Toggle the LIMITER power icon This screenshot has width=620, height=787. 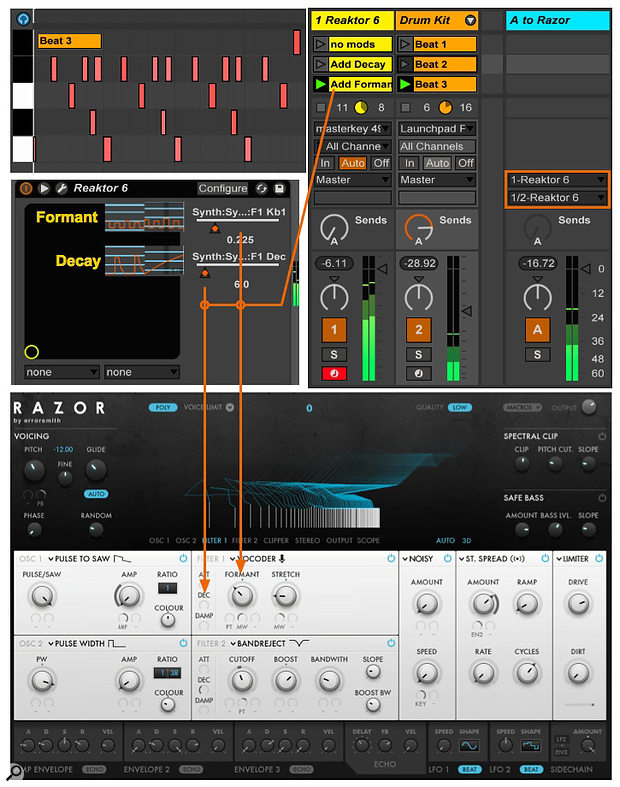[x=598, y=558]
